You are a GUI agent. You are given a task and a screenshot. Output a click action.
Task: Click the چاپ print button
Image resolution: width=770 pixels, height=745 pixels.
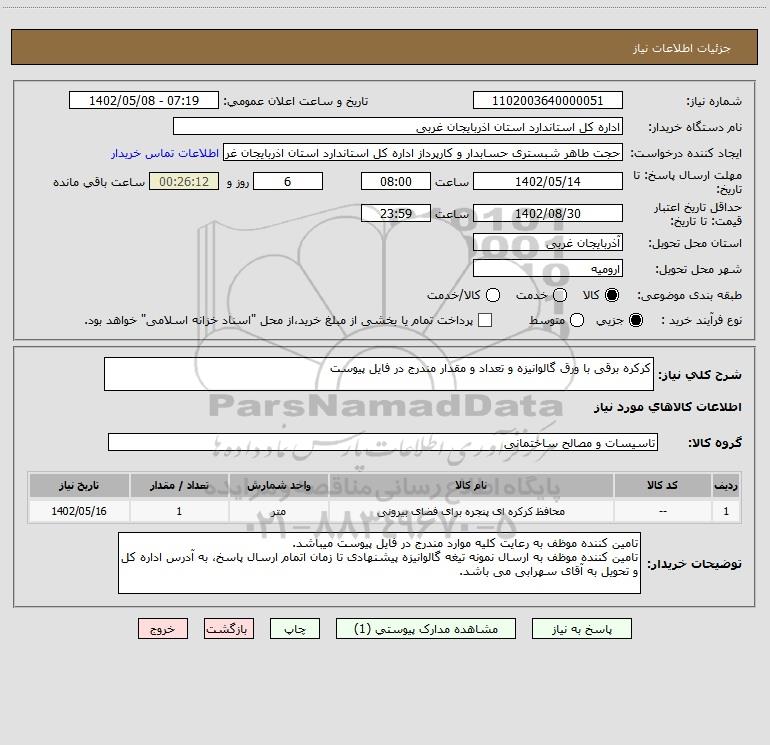coord(295,629)
